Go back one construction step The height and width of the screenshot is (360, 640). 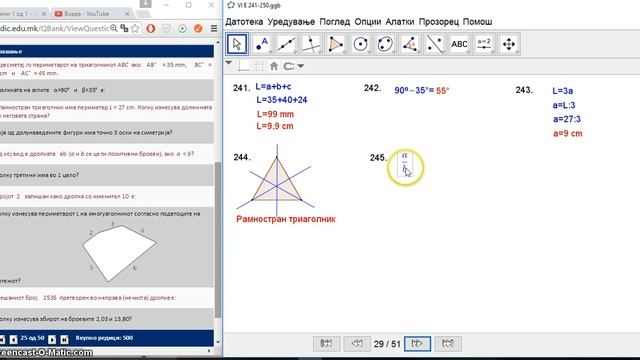357,344
